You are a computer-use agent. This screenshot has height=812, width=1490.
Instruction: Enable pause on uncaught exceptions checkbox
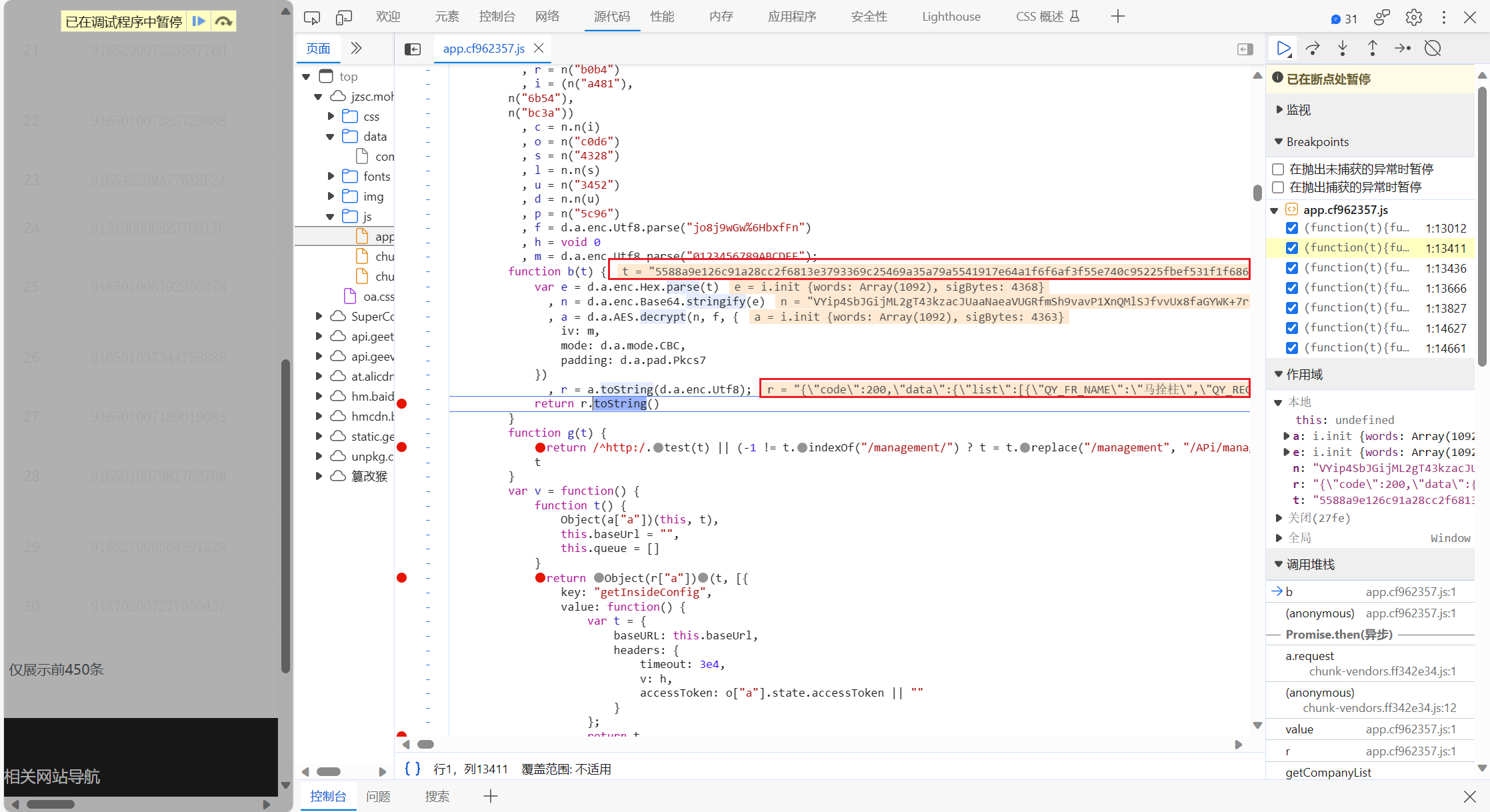(1278, 169)
